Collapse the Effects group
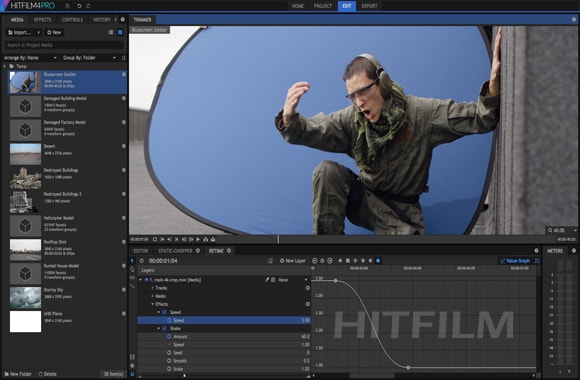This screenshot has width=580, height=380. [x=152, y=304]
